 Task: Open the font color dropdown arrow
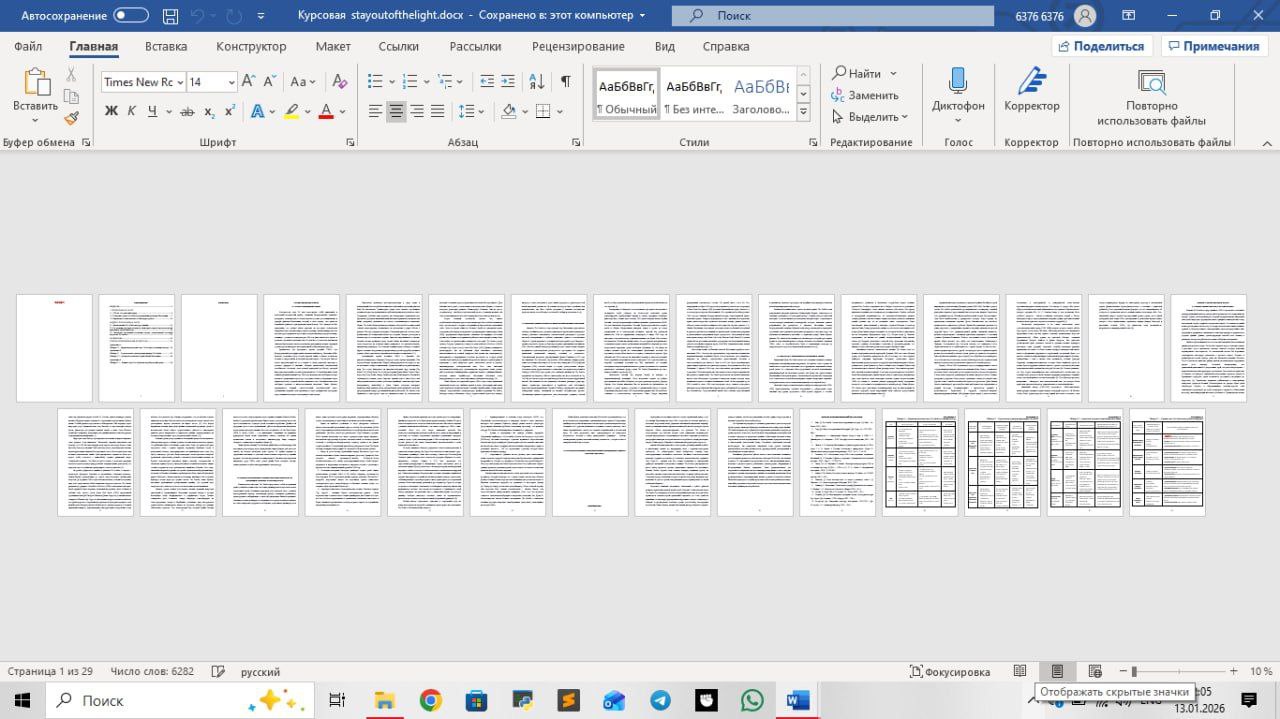tap(342, 111)
